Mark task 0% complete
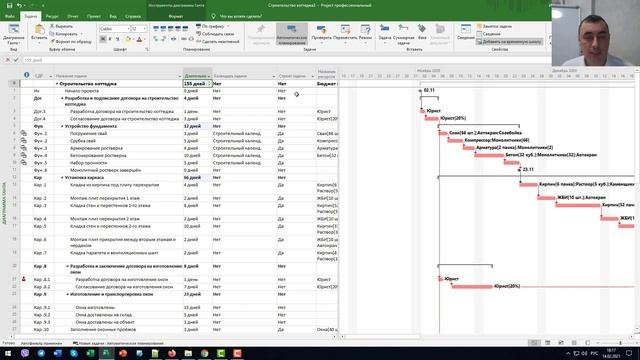The image size is (640, 360). click(156, 29)
